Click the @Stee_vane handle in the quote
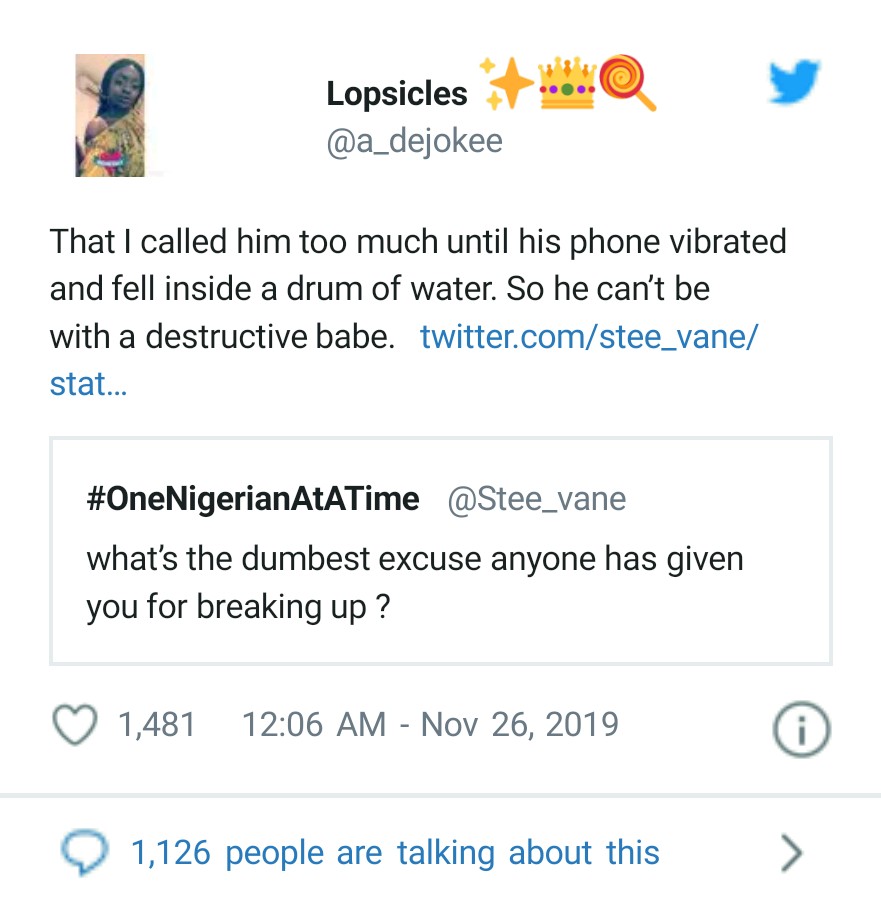 coord(536,499)
